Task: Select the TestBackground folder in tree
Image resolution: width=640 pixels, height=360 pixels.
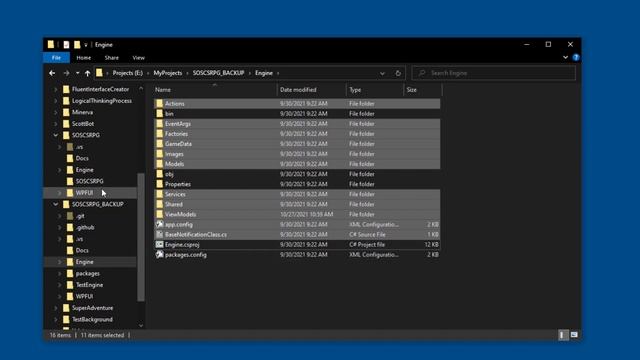Action: click(x=92, y=320)
